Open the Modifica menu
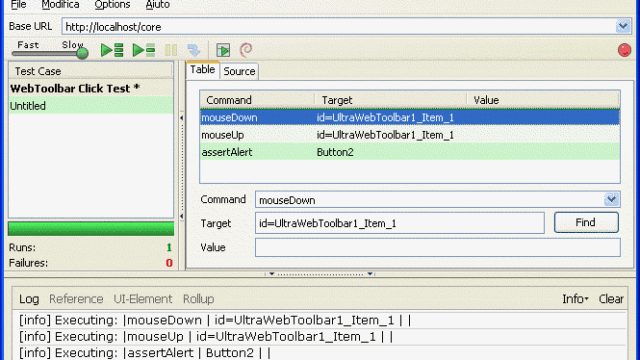 pos(60,5)
